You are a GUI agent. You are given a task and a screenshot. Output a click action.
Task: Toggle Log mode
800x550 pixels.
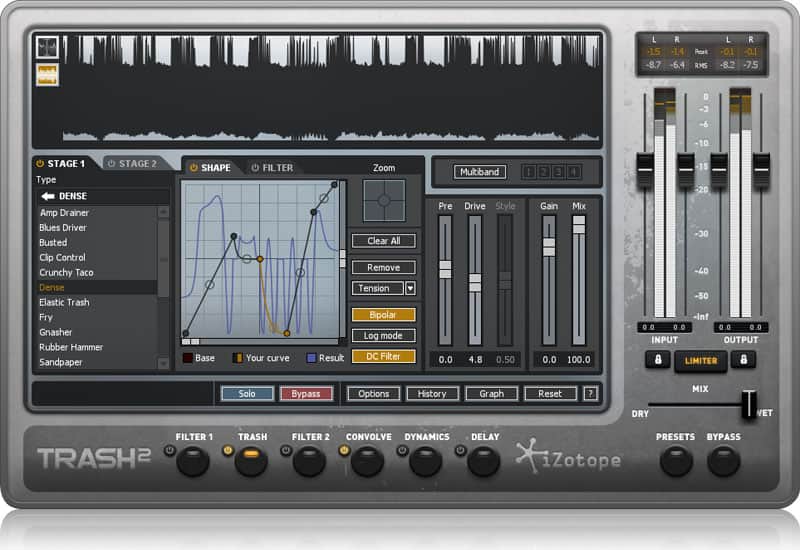(384, 335)
